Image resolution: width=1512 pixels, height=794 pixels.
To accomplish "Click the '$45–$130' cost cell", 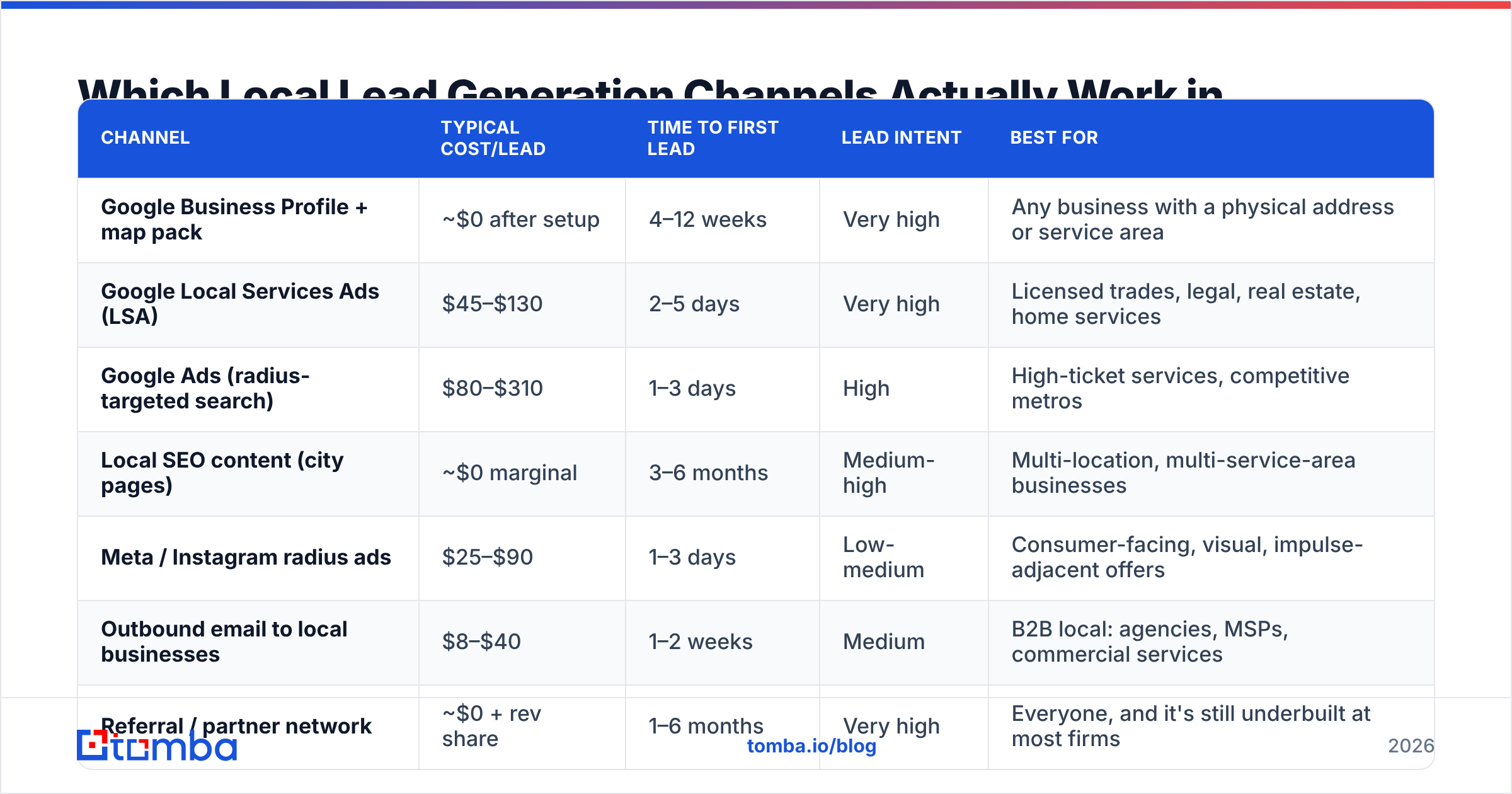I will [x=492, y=304].
